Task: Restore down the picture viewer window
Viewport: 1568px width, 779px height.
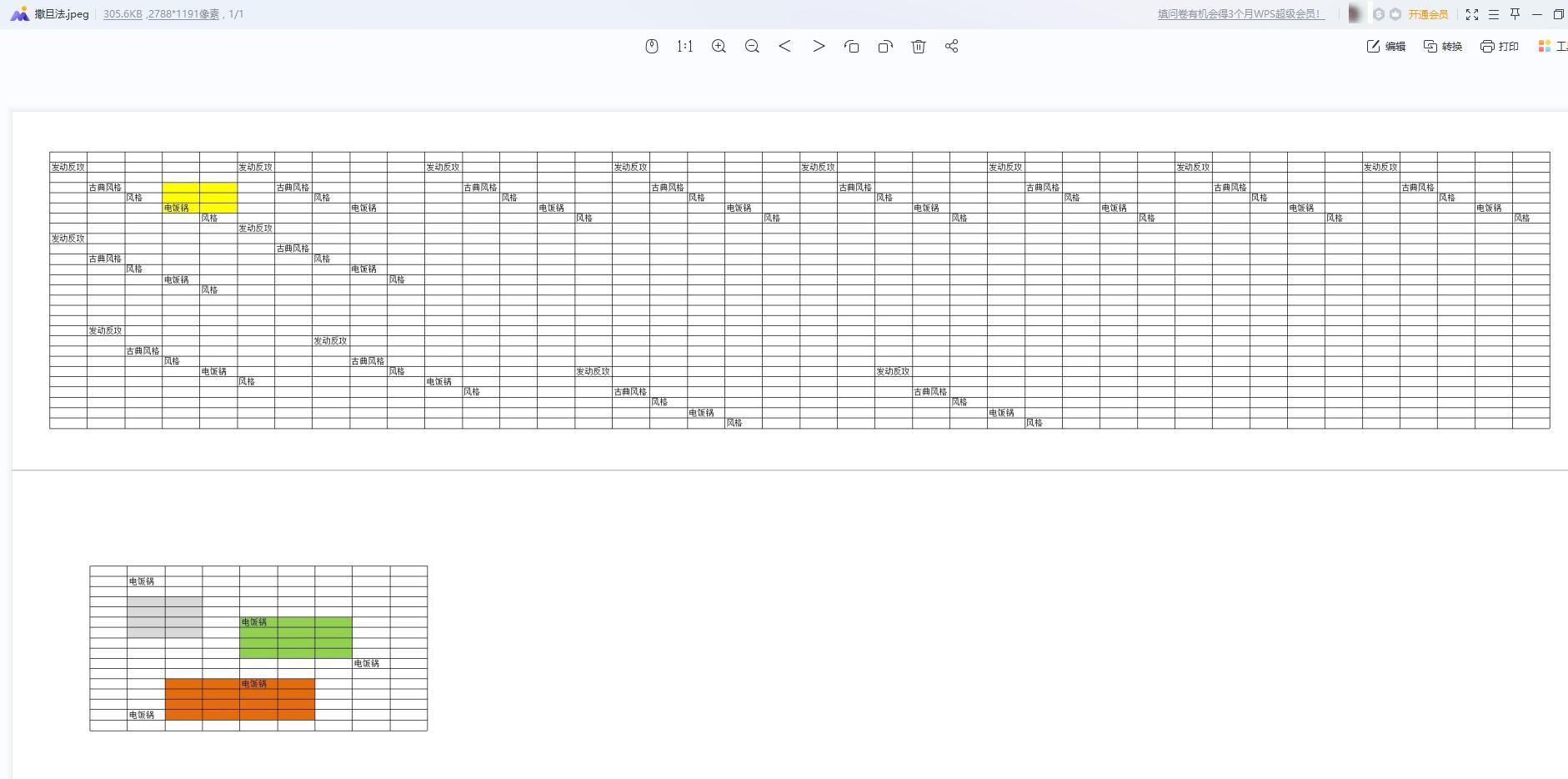Action: coord(1558,14)
